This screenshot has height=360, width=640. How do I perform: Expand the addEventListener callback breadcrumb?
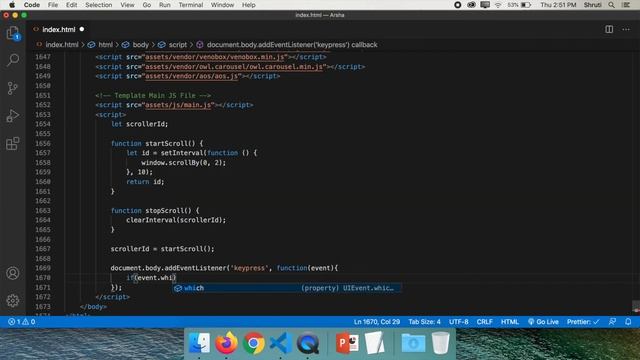click(x=292, y=45)
